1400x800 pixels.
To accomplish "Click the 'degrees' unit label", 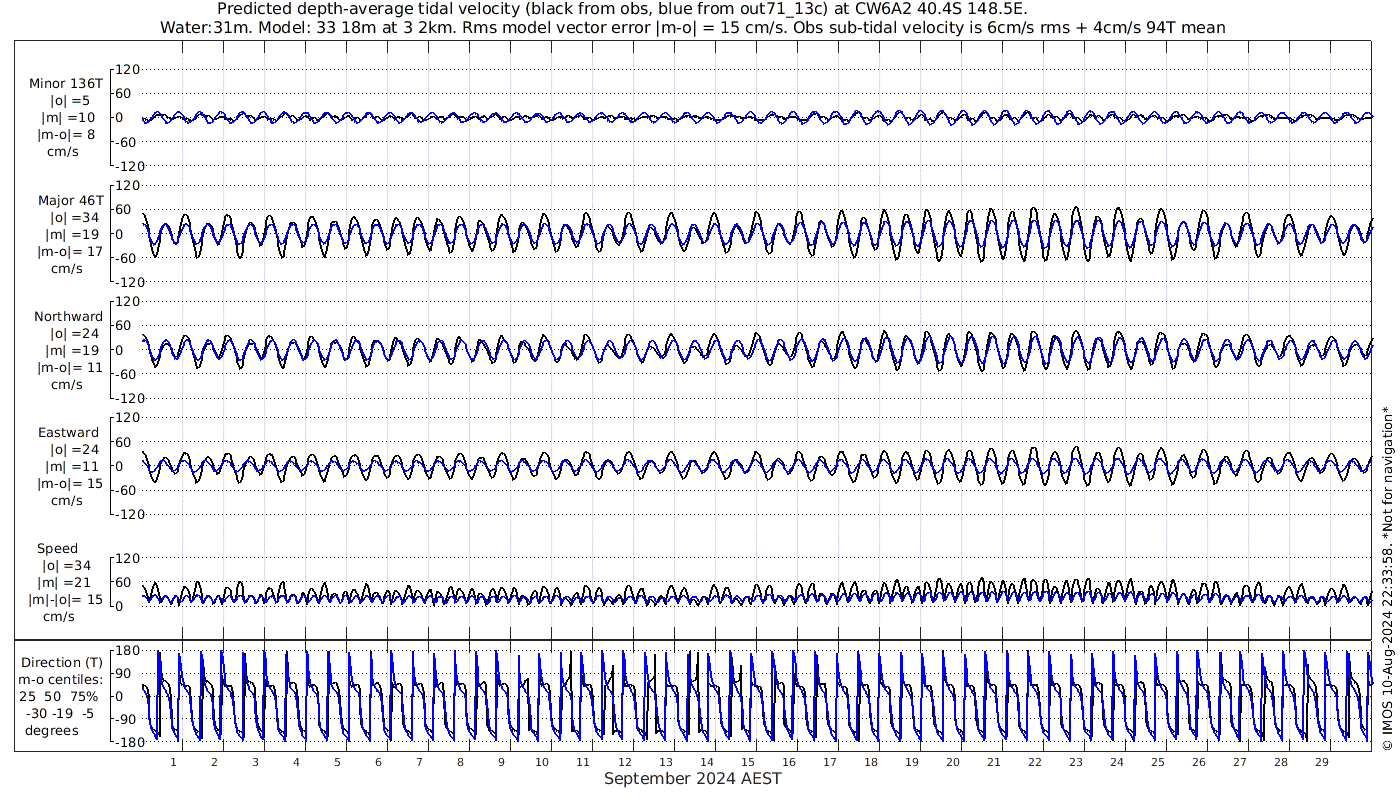I will click(52, 730).
